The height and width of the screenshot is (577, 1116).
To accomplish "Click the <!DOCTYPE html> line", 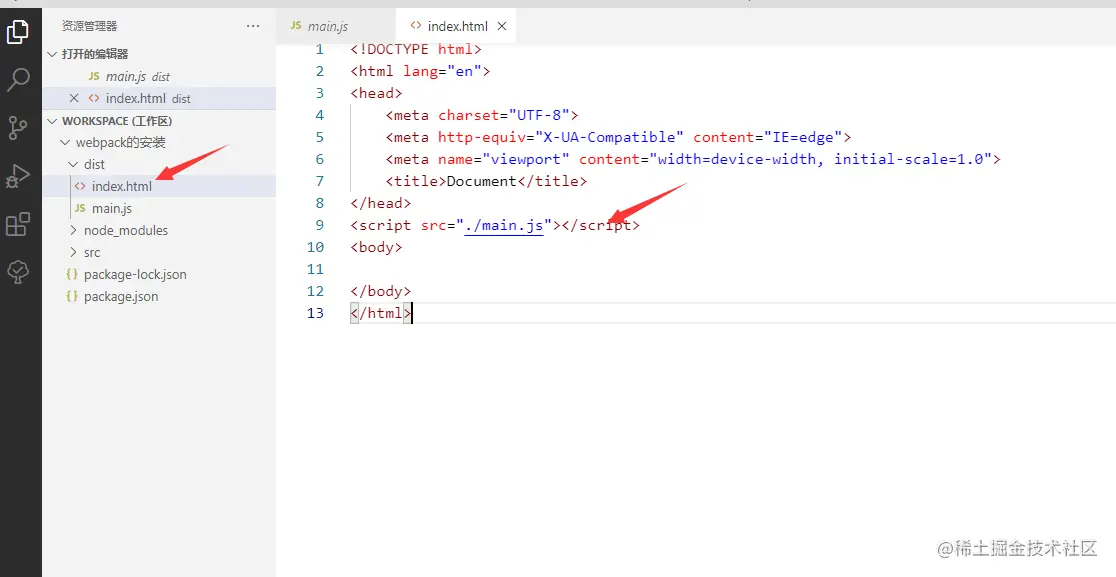I will tap(416, 50).
